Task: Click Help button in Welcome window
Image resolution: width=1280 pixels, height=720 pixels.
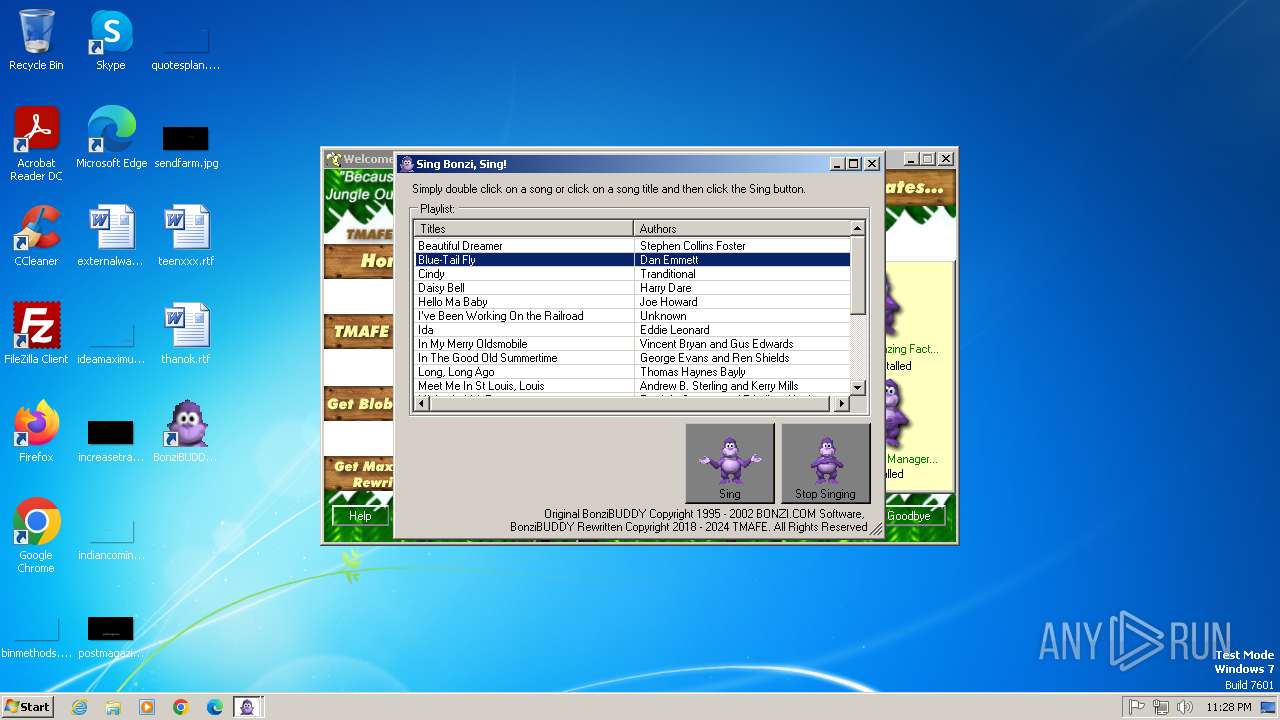Action: 360,516
